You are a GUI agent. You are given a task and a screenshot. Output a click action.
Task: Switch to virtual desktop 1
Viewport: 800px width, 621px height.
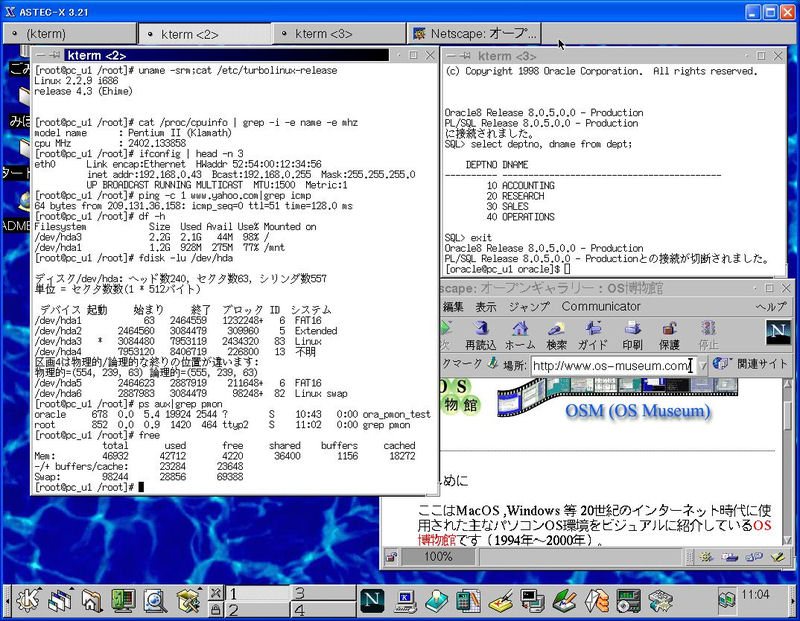[x=257, y=593]
